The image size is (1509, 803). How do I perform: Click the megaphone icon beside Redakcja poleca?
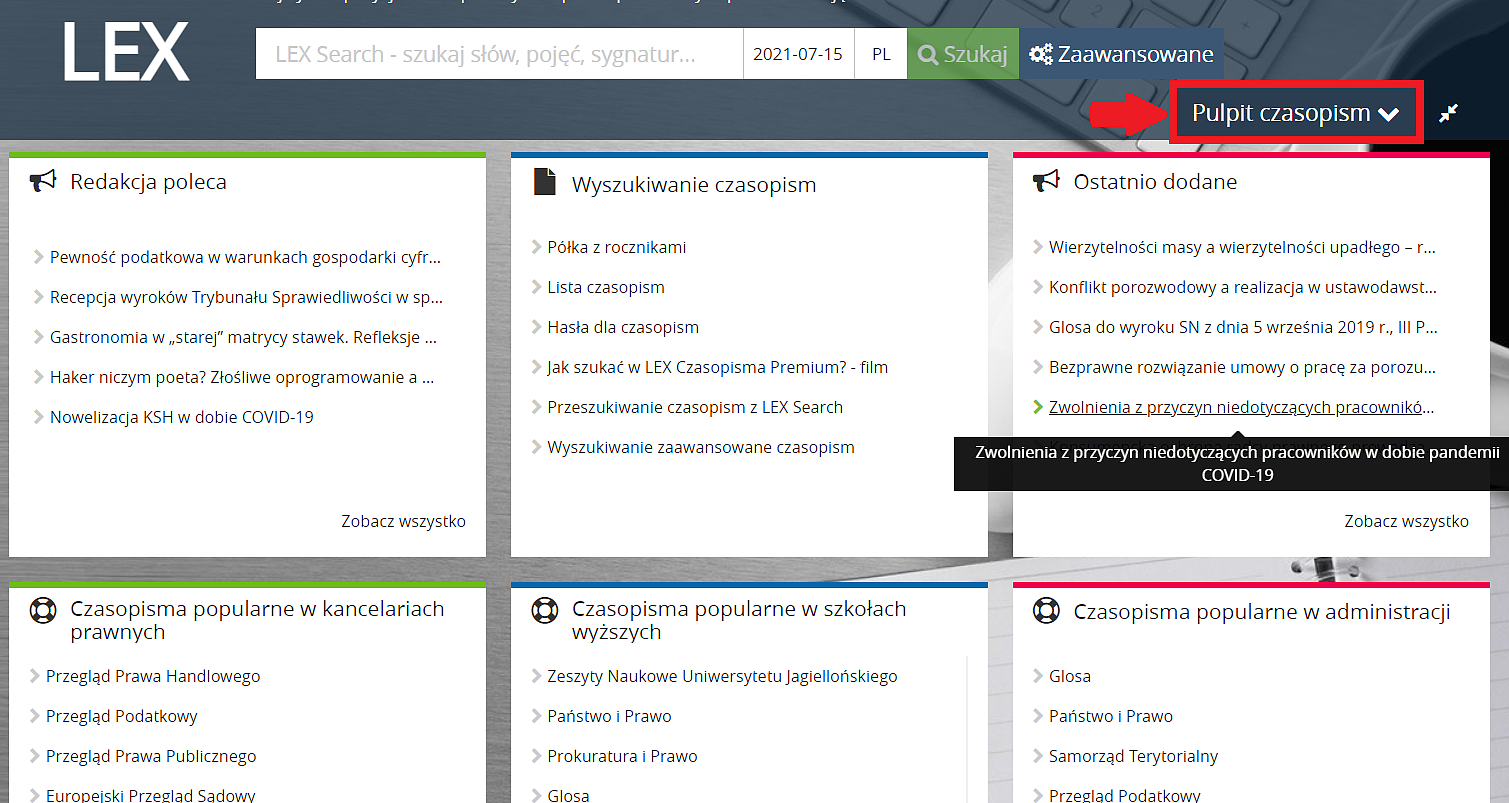coord(43,181)
